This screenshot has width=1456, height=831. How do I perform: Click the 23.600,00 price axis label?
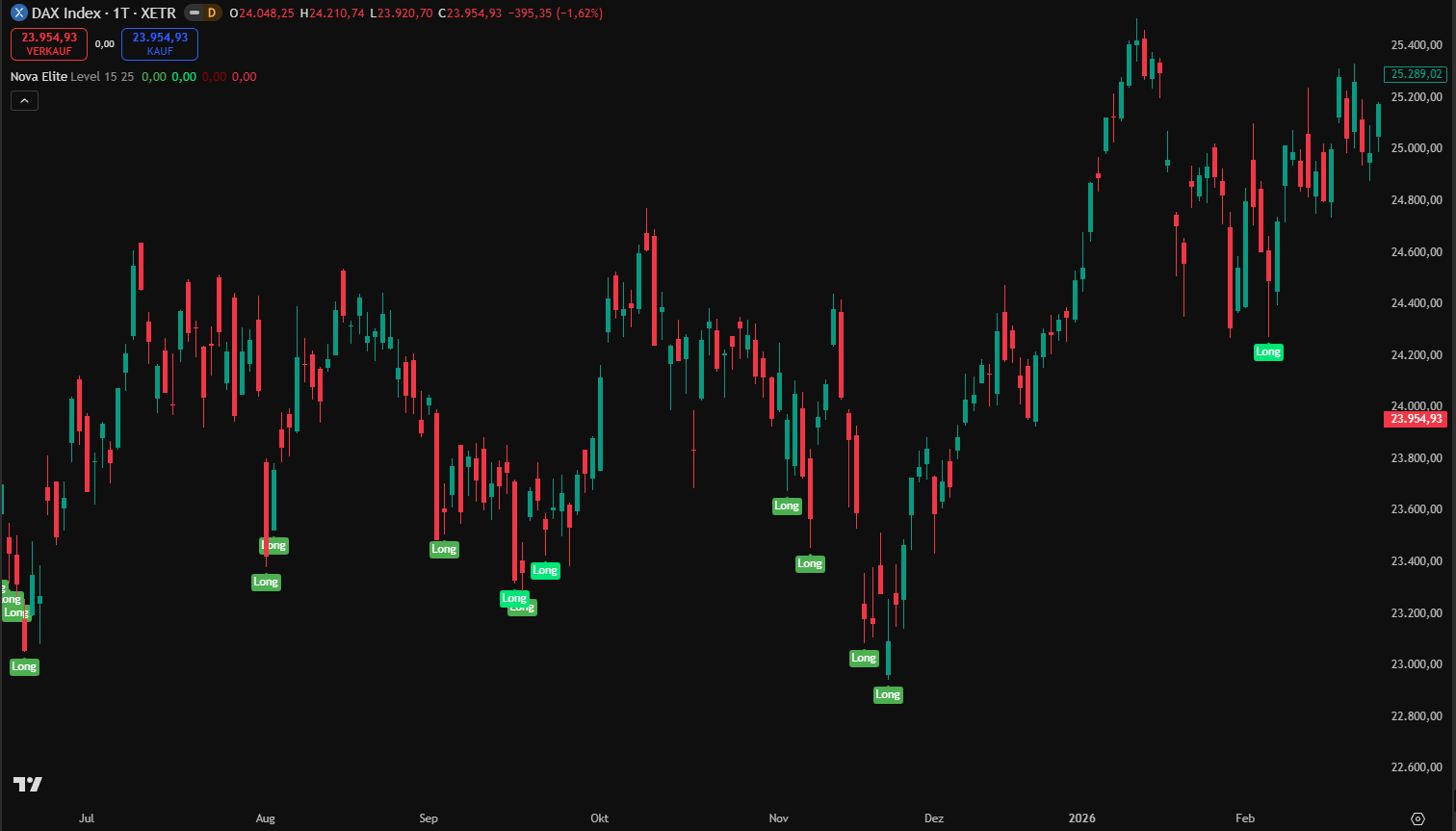point(1417,509)
